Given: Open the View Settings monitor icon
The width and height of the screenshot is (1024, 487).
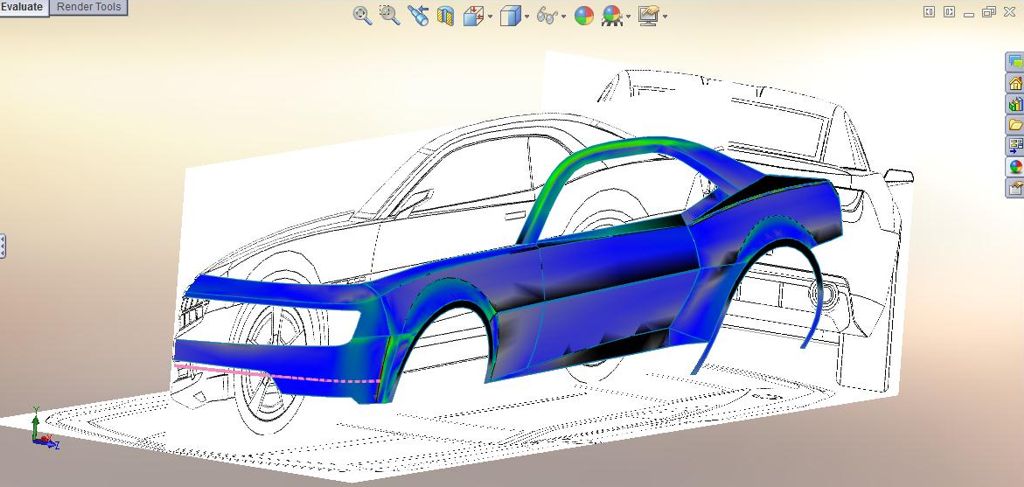Looking at the screenshot, I should pos(648,15).
